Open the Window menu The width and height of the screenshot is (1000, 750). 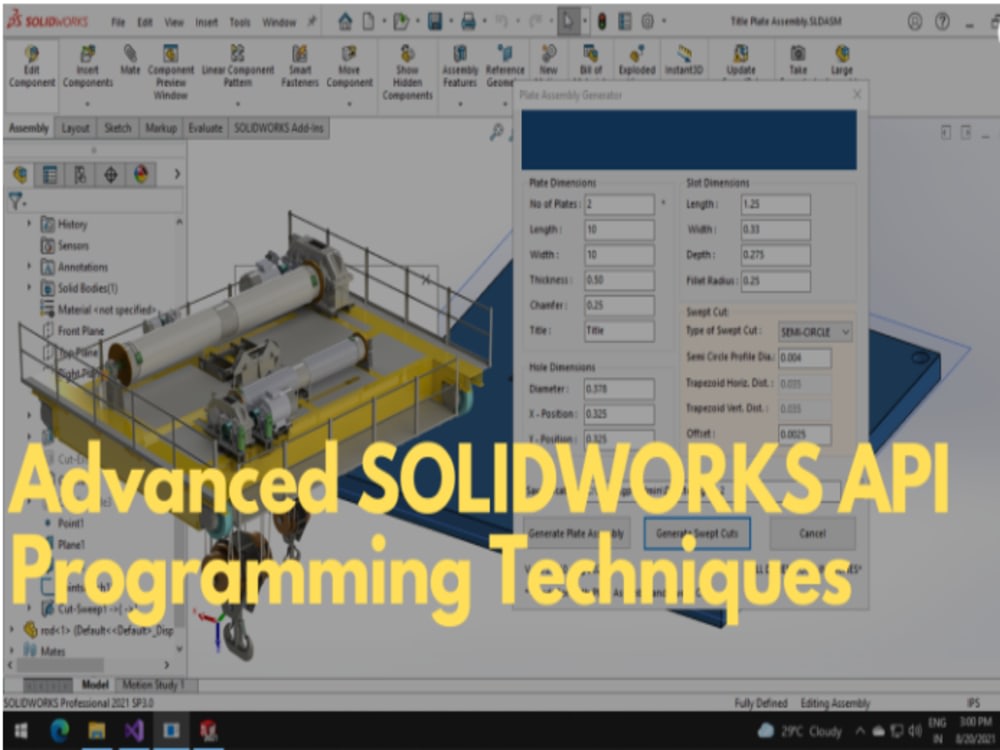pos(279,22)
